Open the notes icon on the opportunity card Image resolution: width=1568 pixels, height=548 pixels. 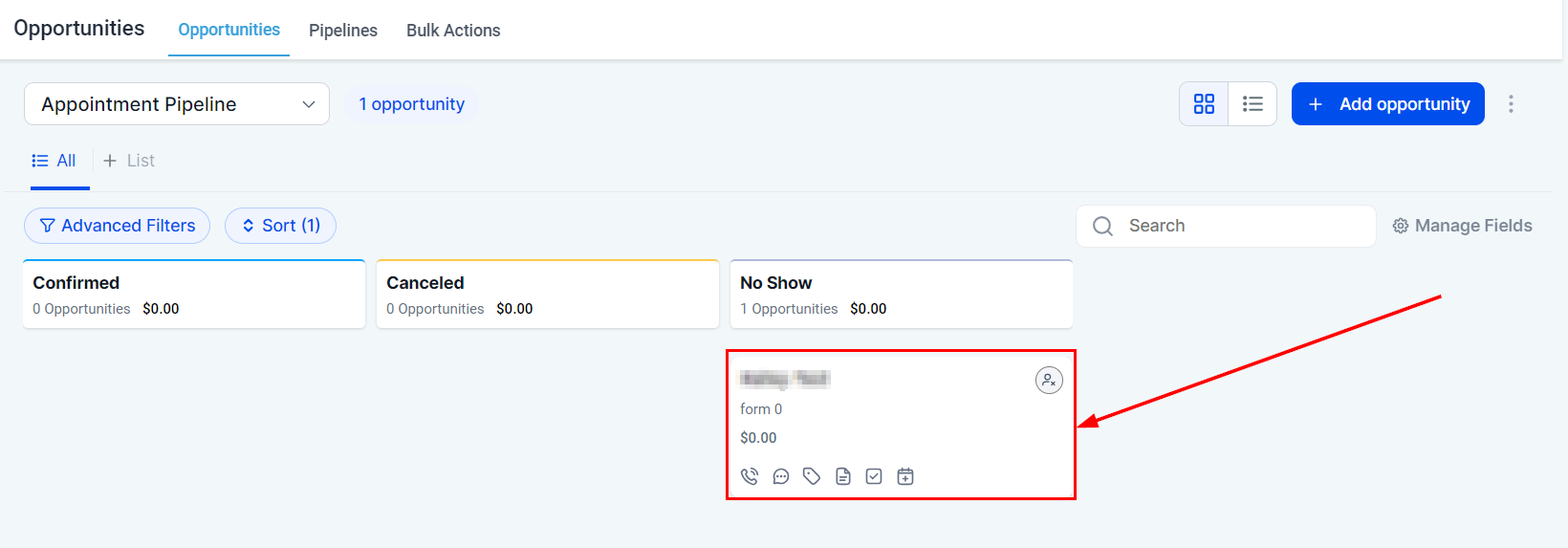843,476
